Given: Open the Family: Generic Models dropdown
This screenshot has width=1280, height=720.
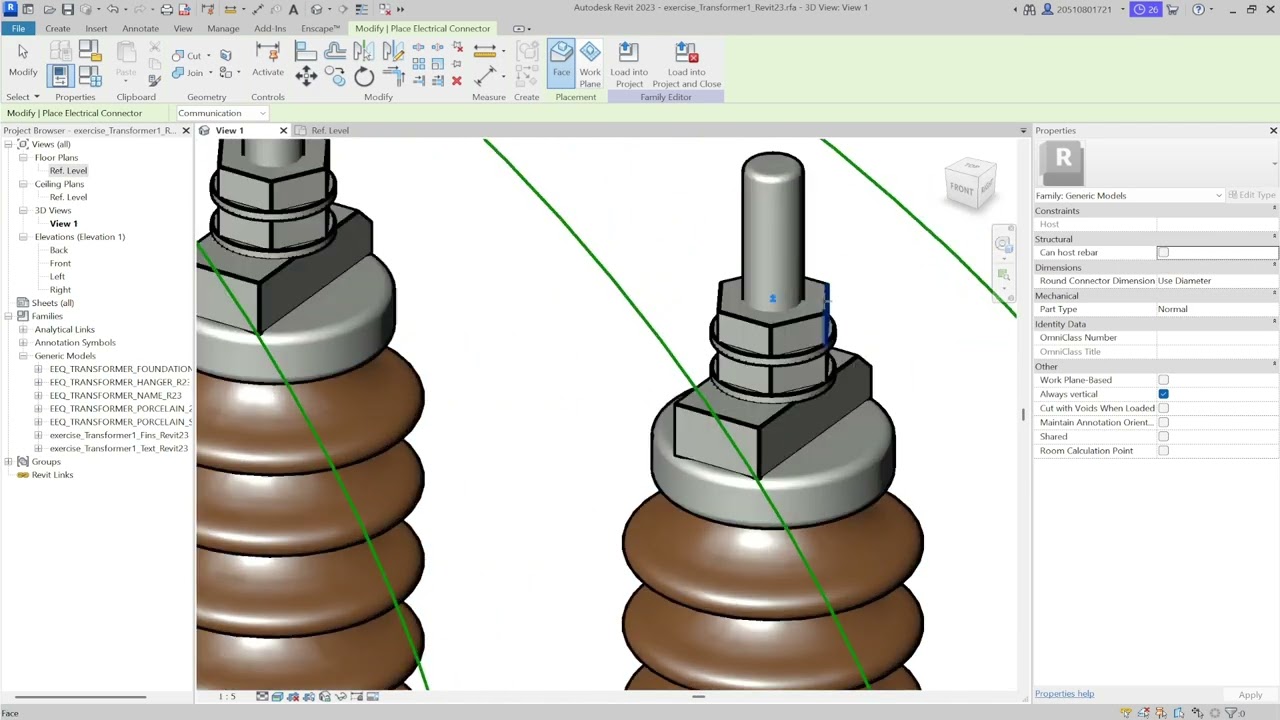Looking at the screenshot, I should 1129,195.
